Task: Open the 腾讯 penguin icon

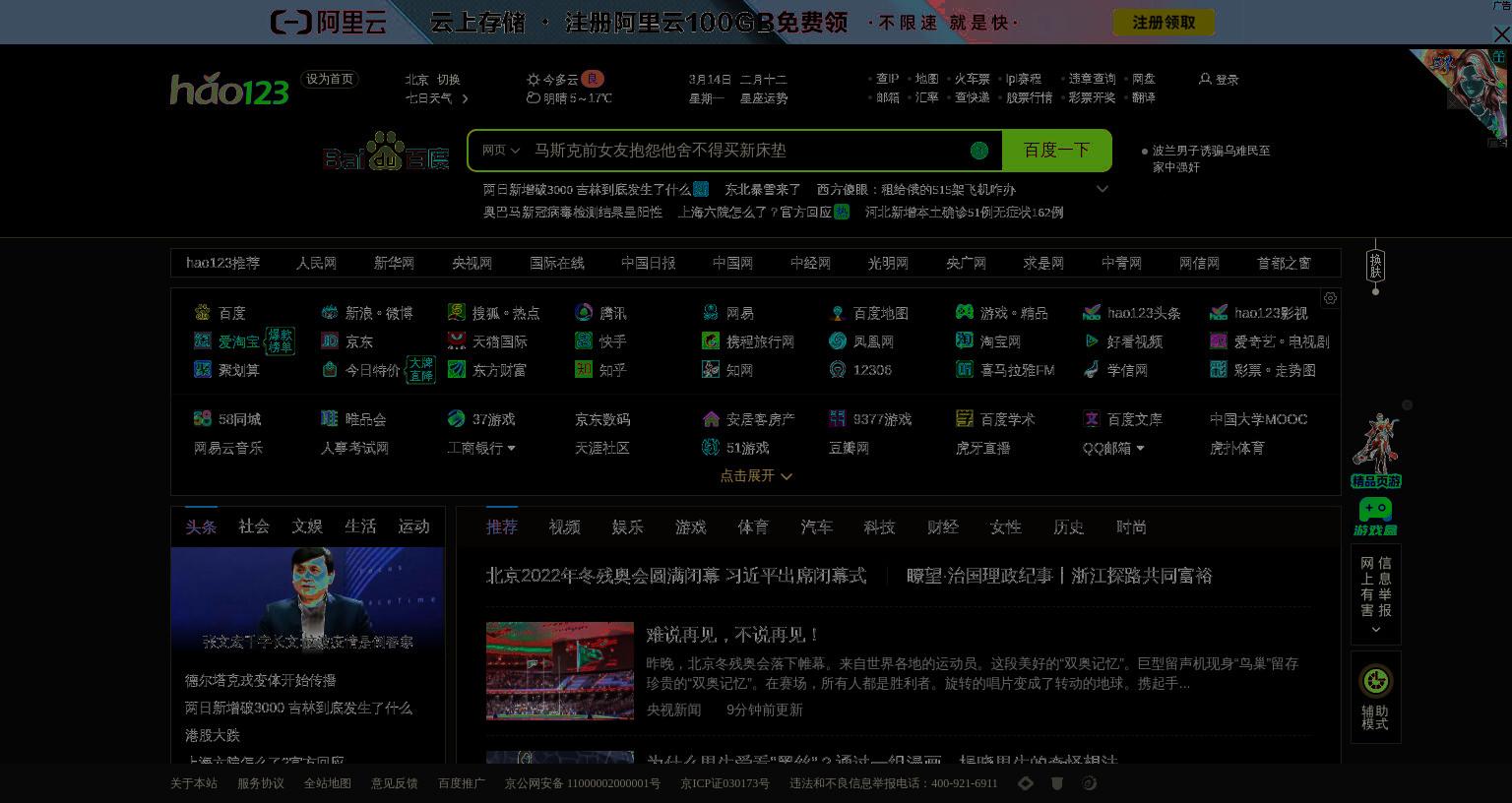Action: point(584,313)
